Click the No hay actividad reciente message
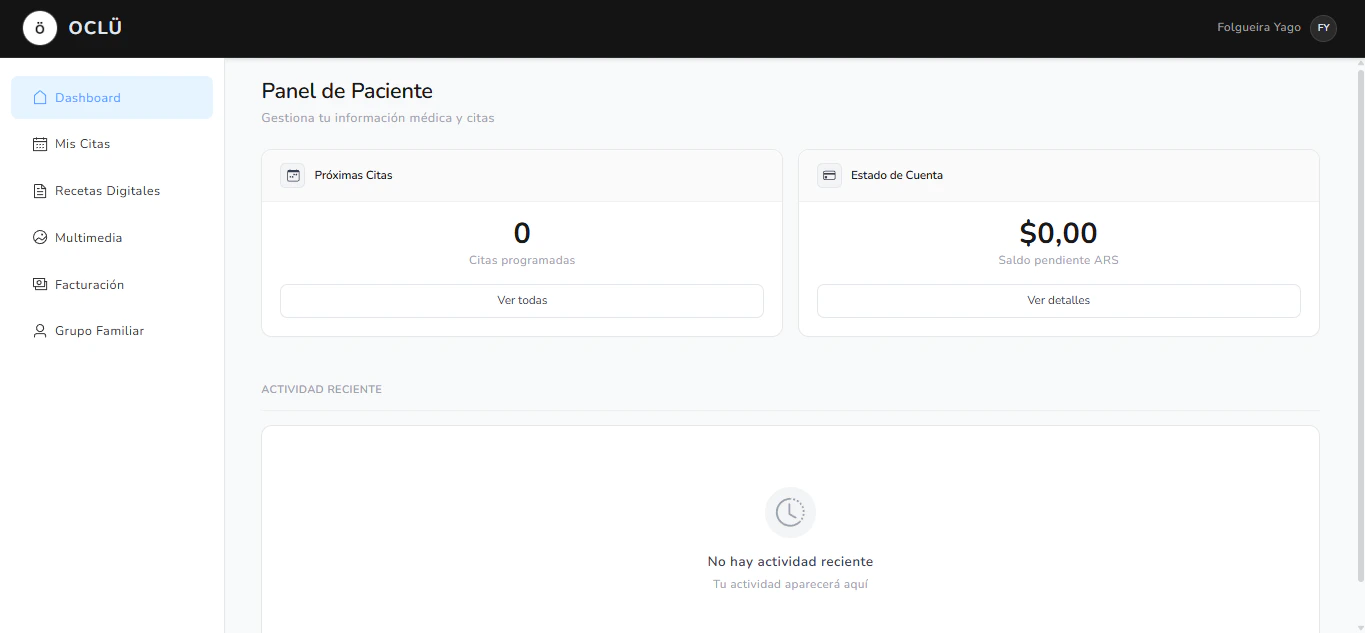1365x633 pixels. pos(790,562)
